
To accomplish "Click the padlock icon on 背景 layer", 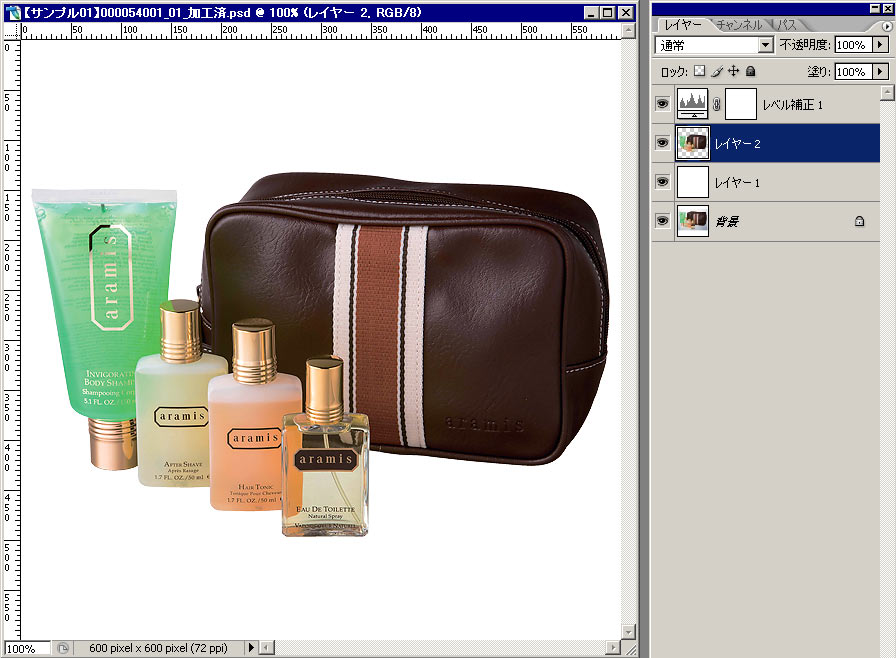I will tap(859, 222).
